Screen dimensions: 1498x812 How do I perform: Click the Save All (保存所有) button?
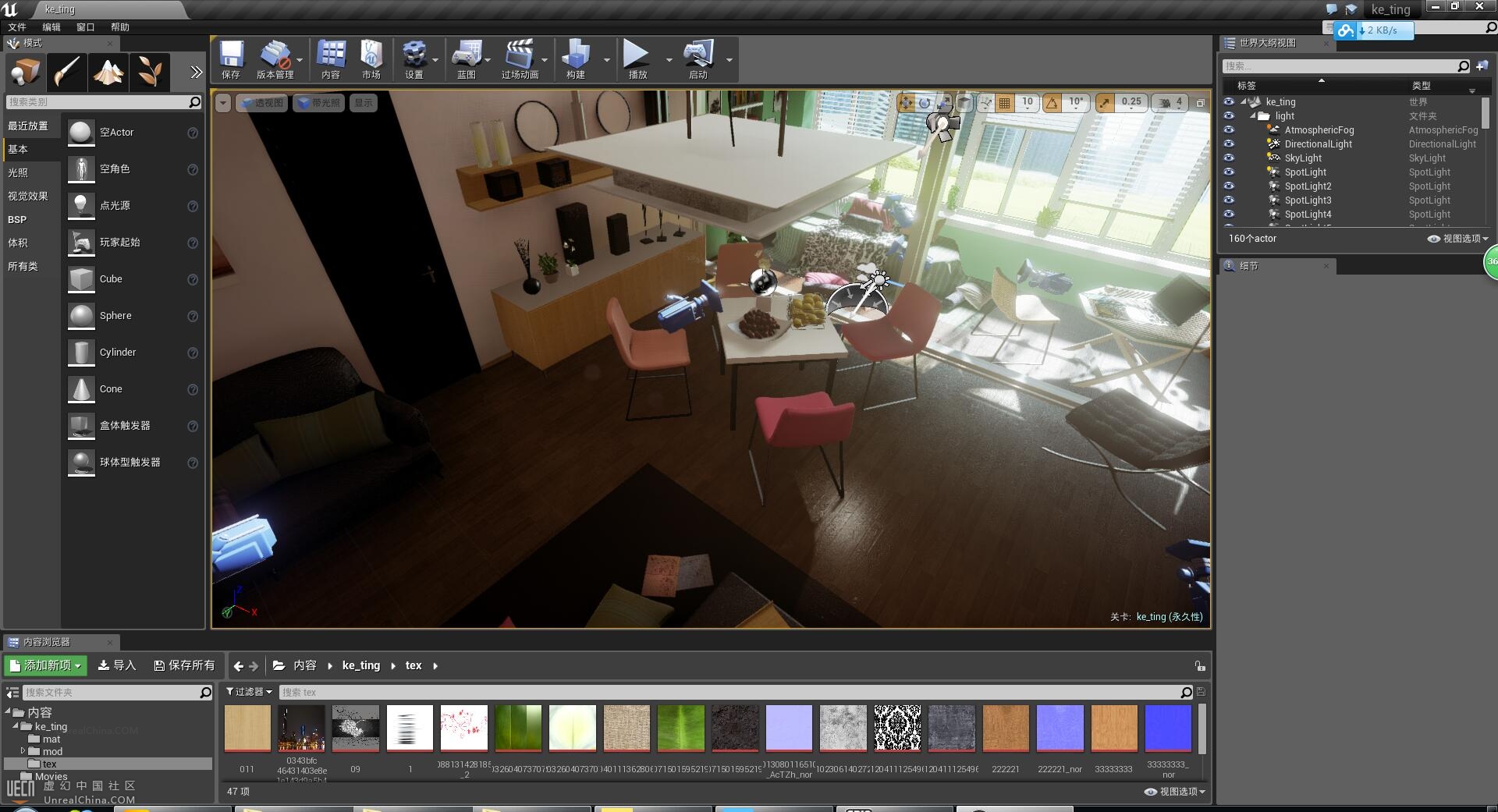pos(185,665)
